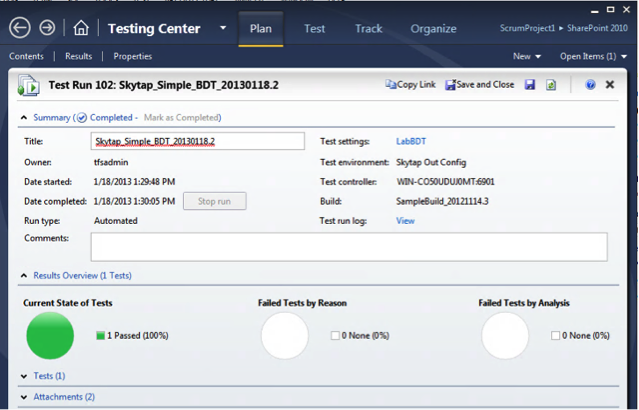The height and width of the screenshot is (410, 639).
Task: Click the 1 Passed (100%) label
Action: 138,335
